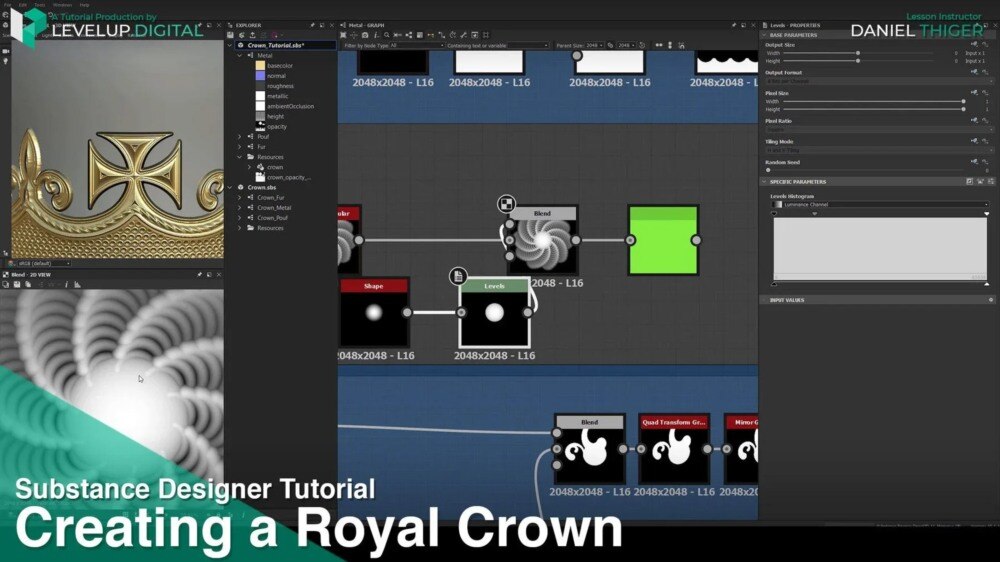
Task: Expand the Fur graph in Explorer
Action: point(240,147)
